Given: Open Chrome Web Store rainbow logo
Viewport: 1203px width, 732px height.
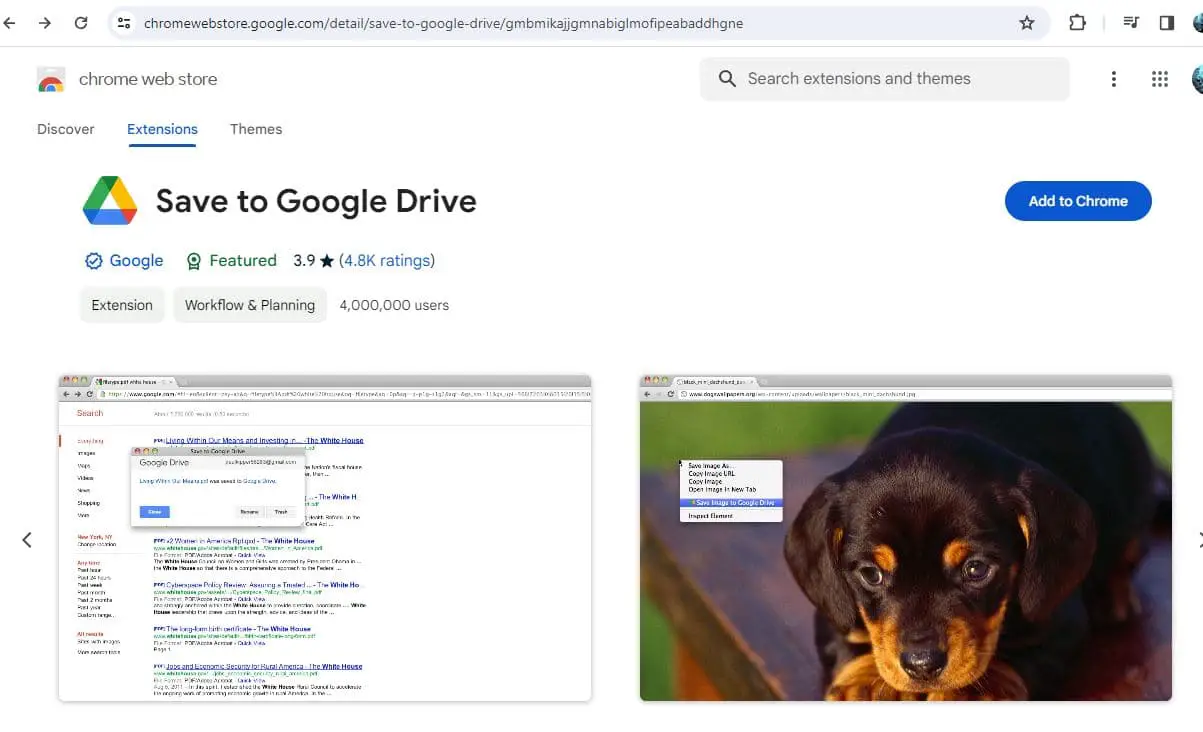Looking at the screenshot, I should pos(51,79).
